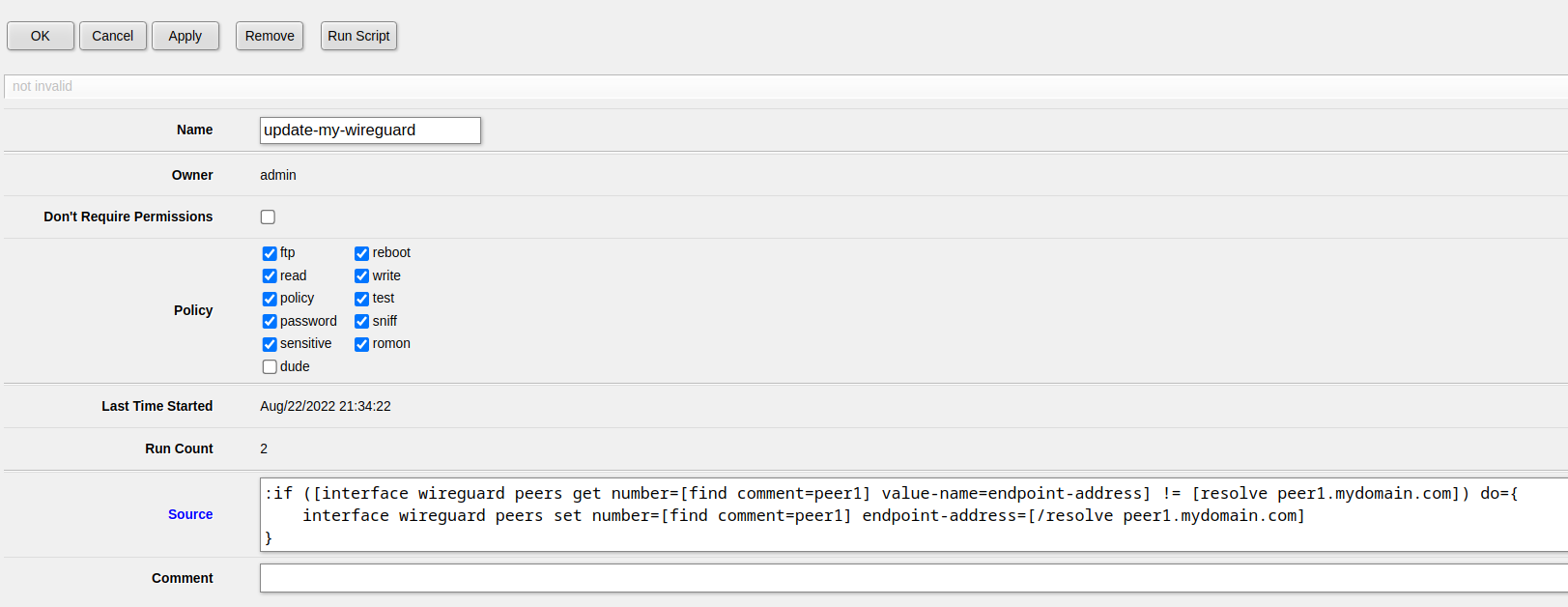Image resolution: width=1568 pixels, height=607 pixels.
Task: Click the OK button
Action: click(41, 36)
